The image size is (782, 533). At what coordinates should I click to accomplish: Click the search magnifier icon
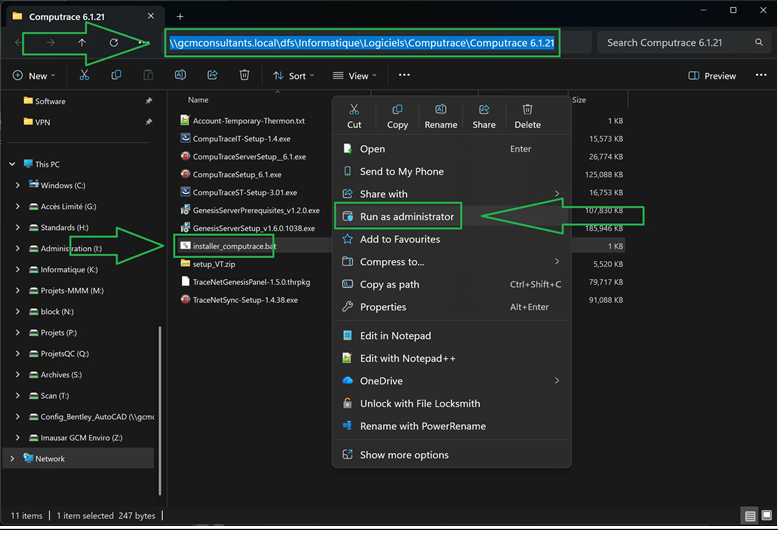[x=759, y=42]
